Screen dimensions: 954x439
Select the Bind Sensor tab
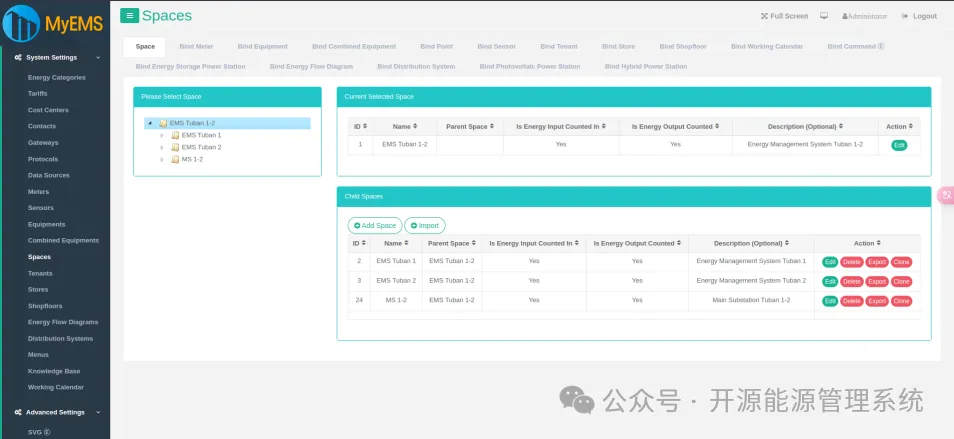496,47
